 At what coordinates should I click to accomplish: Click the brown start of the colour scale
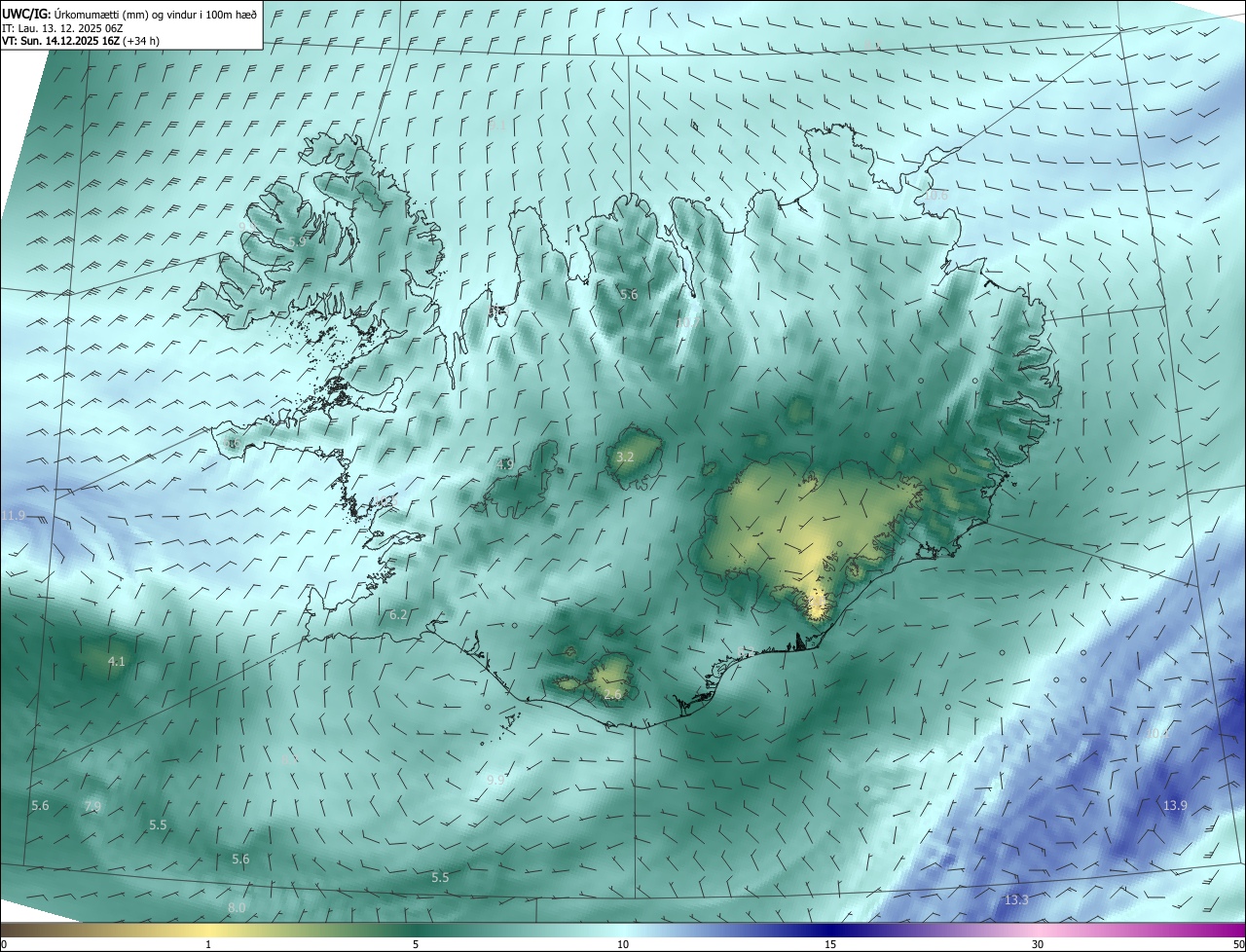[x=19, y=930]
